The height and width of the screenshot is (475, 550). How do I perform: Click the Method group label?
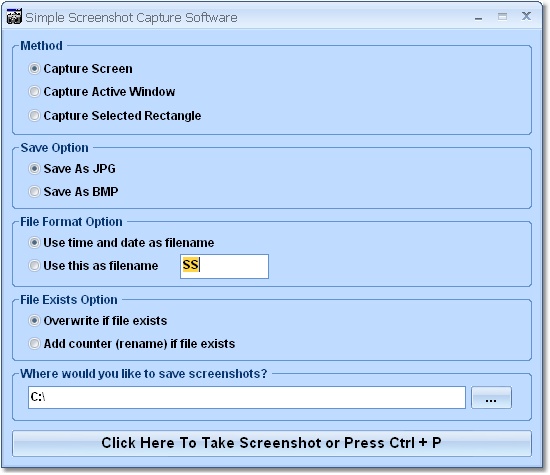[x=41, y=46]
